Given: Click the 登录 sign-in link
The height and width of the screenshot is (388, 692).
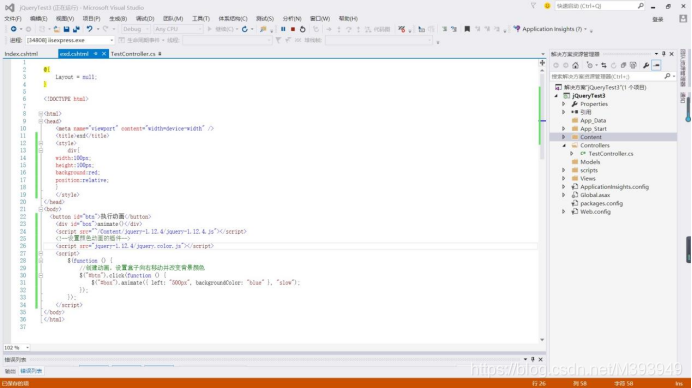Looking at the screenshot, I should [x=658, y=19].
